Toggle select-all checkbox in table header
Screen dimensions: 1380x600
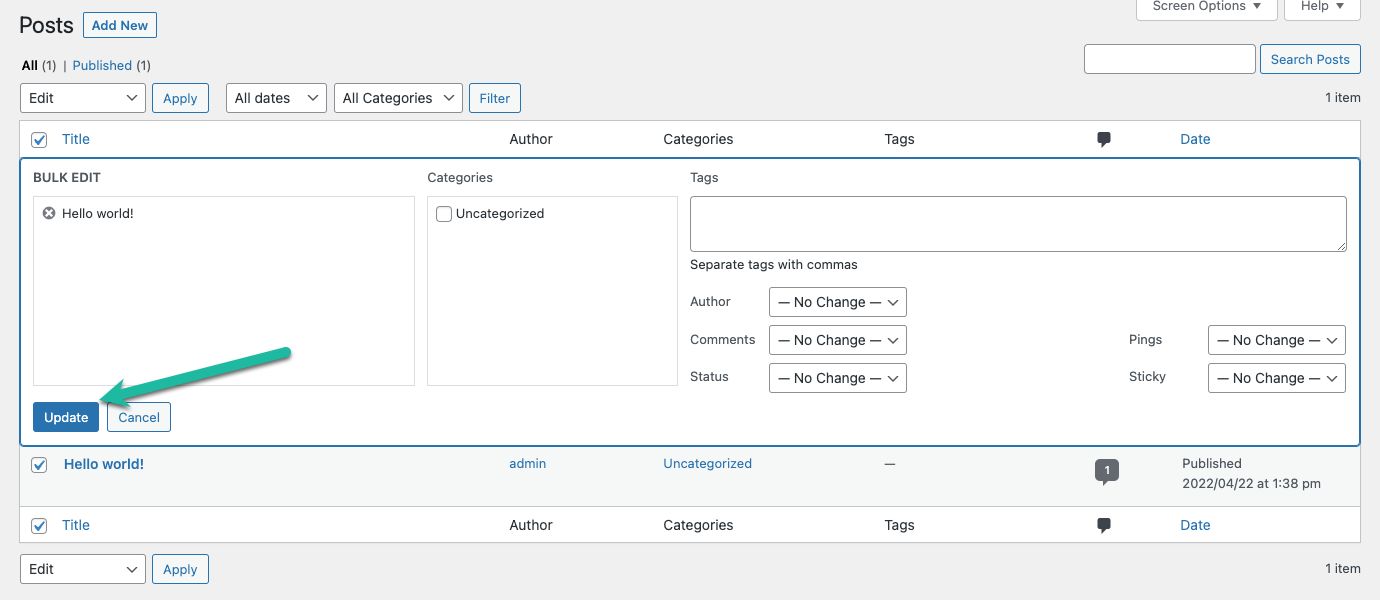point(39,140)
